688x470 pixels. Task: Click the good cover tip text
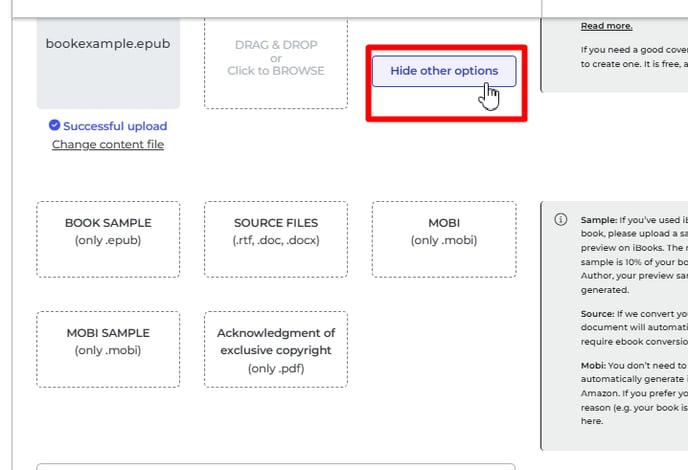[634, 57]
